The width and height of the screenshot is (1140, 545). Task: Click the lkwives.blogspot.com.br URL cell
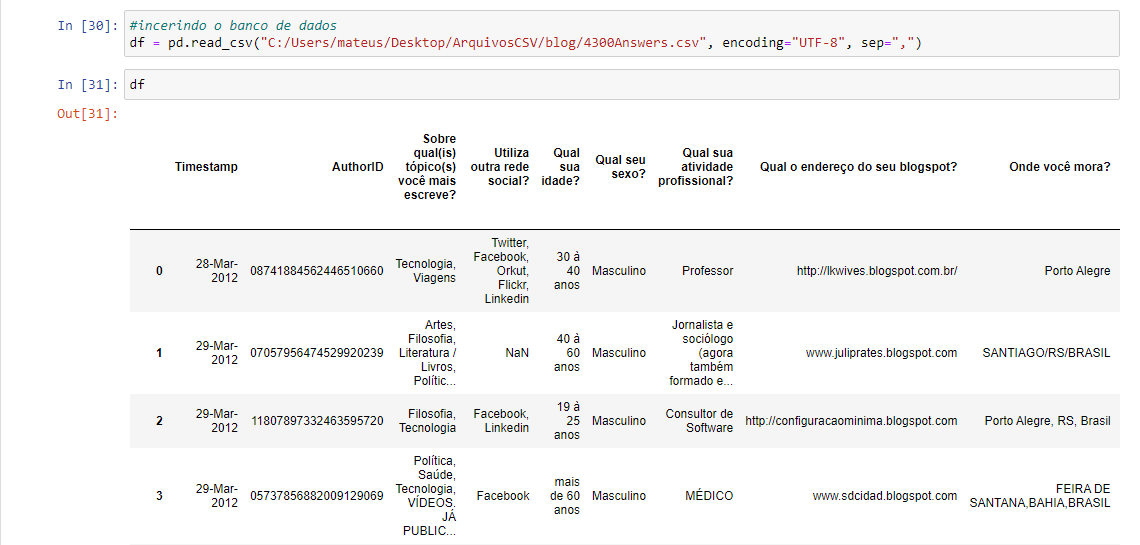coord(877,271)
